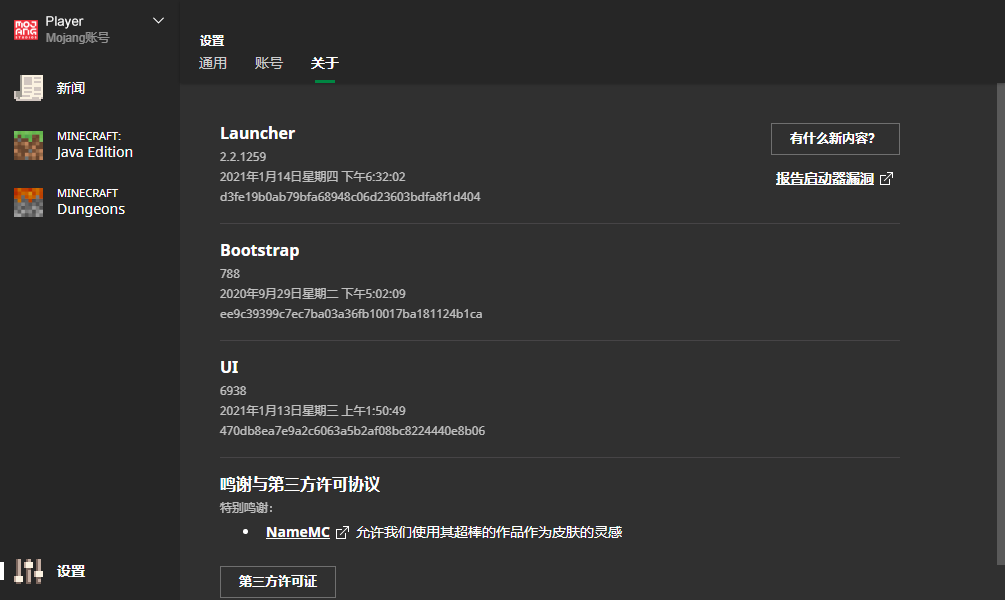Click the Mojang账号 label under Player

[x=78, y=38]
